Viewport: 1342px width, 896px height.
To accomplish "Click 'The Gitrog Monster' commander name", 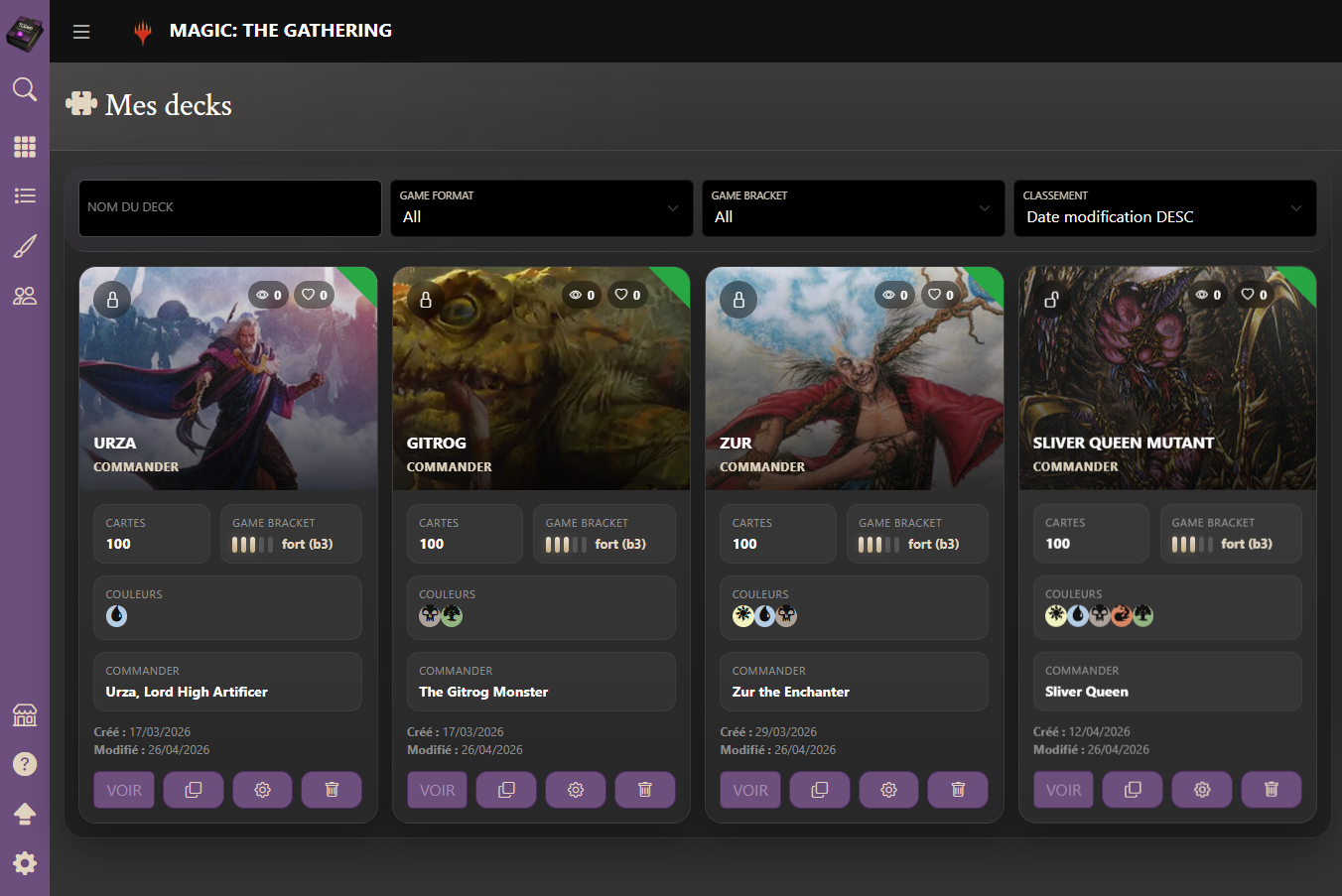I will (x=483, y=692).
